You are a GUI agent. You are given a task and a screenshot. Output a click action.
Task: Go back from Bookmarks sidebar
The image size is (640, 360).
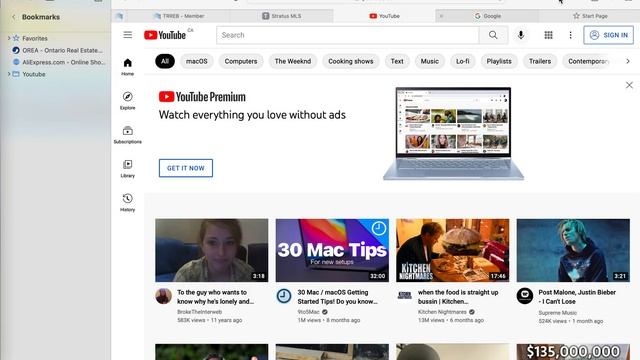pos(13,17)
